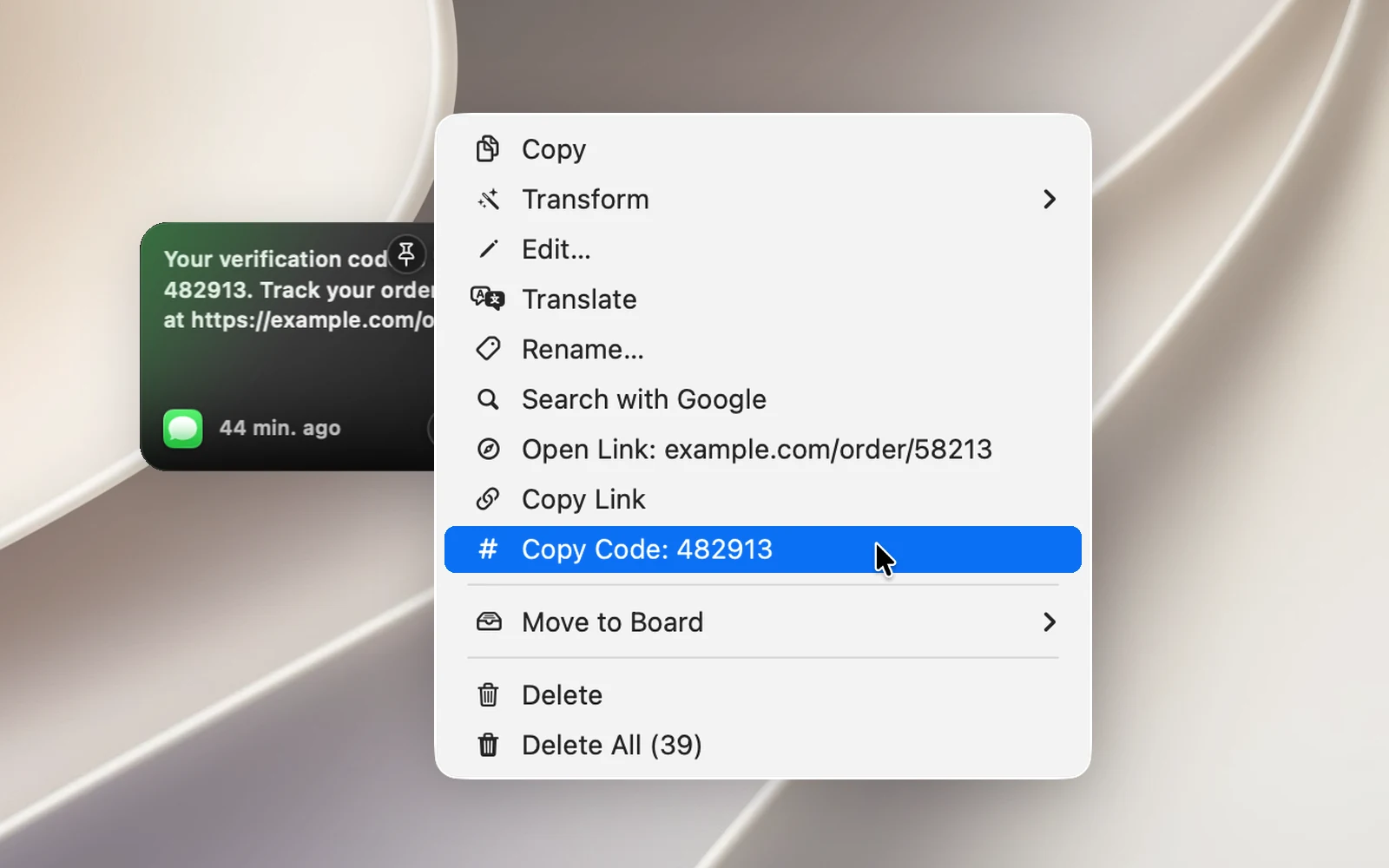Click the Copy clipboard icon
The image size is (1389, 868).
click(488, 149)
